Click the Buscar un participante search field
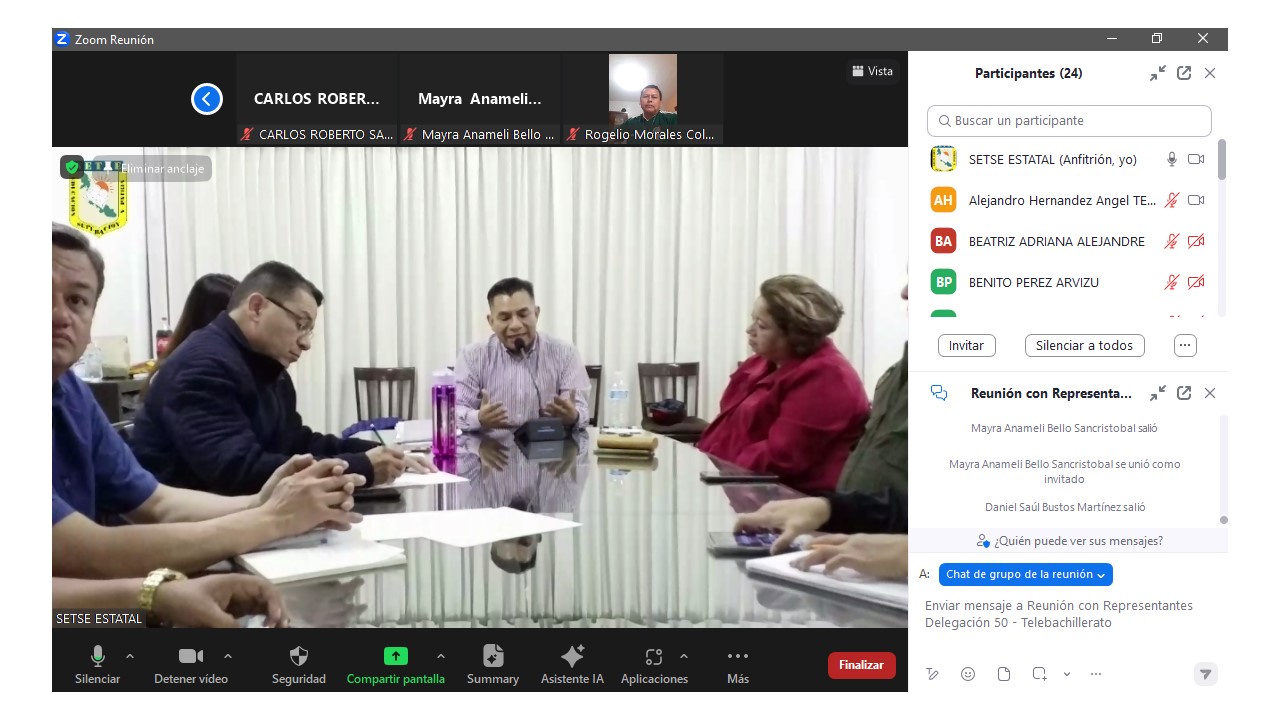 click(x=1069, y=121)
